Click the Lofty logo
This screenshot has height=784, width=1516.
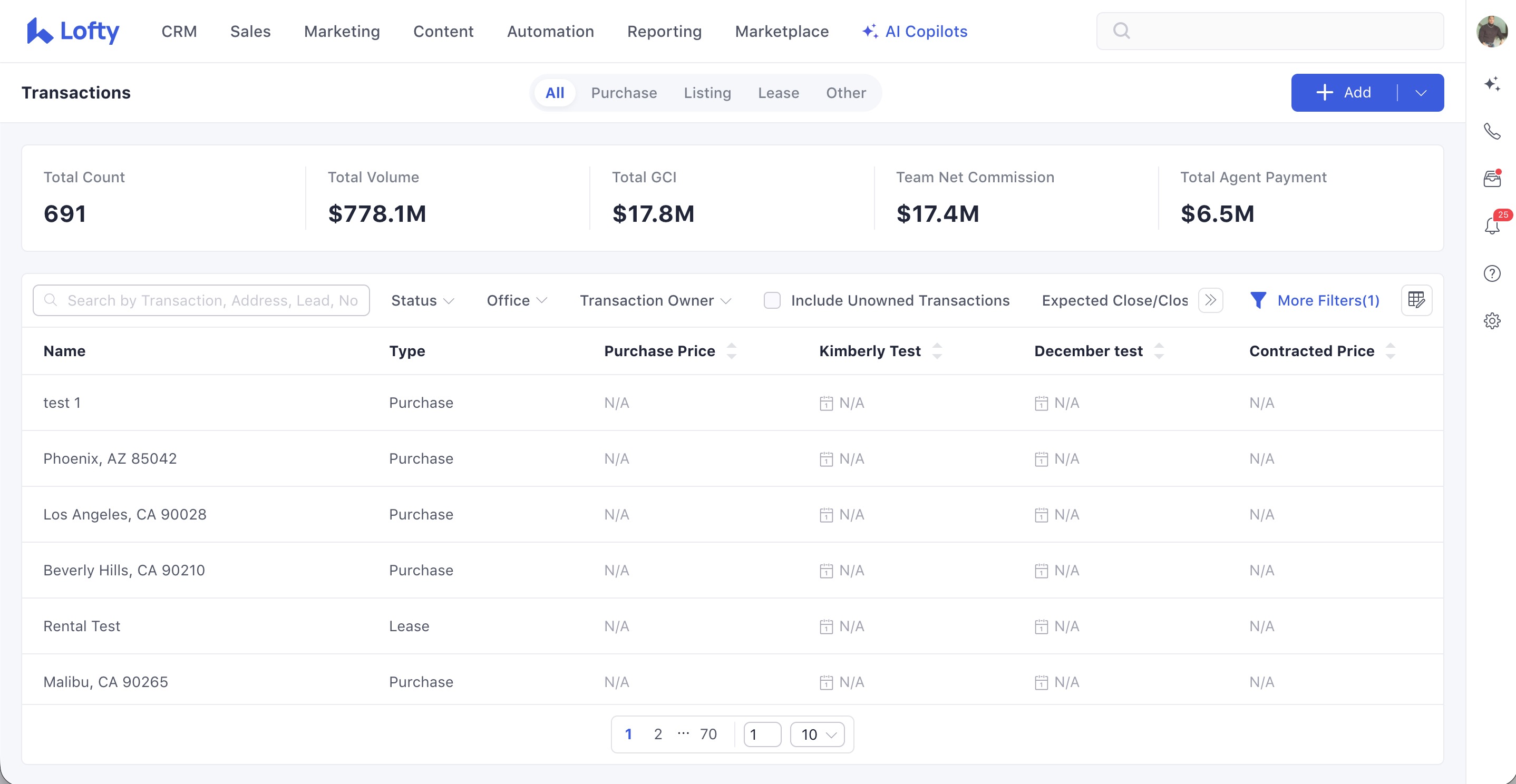click(x=73, y=31)
